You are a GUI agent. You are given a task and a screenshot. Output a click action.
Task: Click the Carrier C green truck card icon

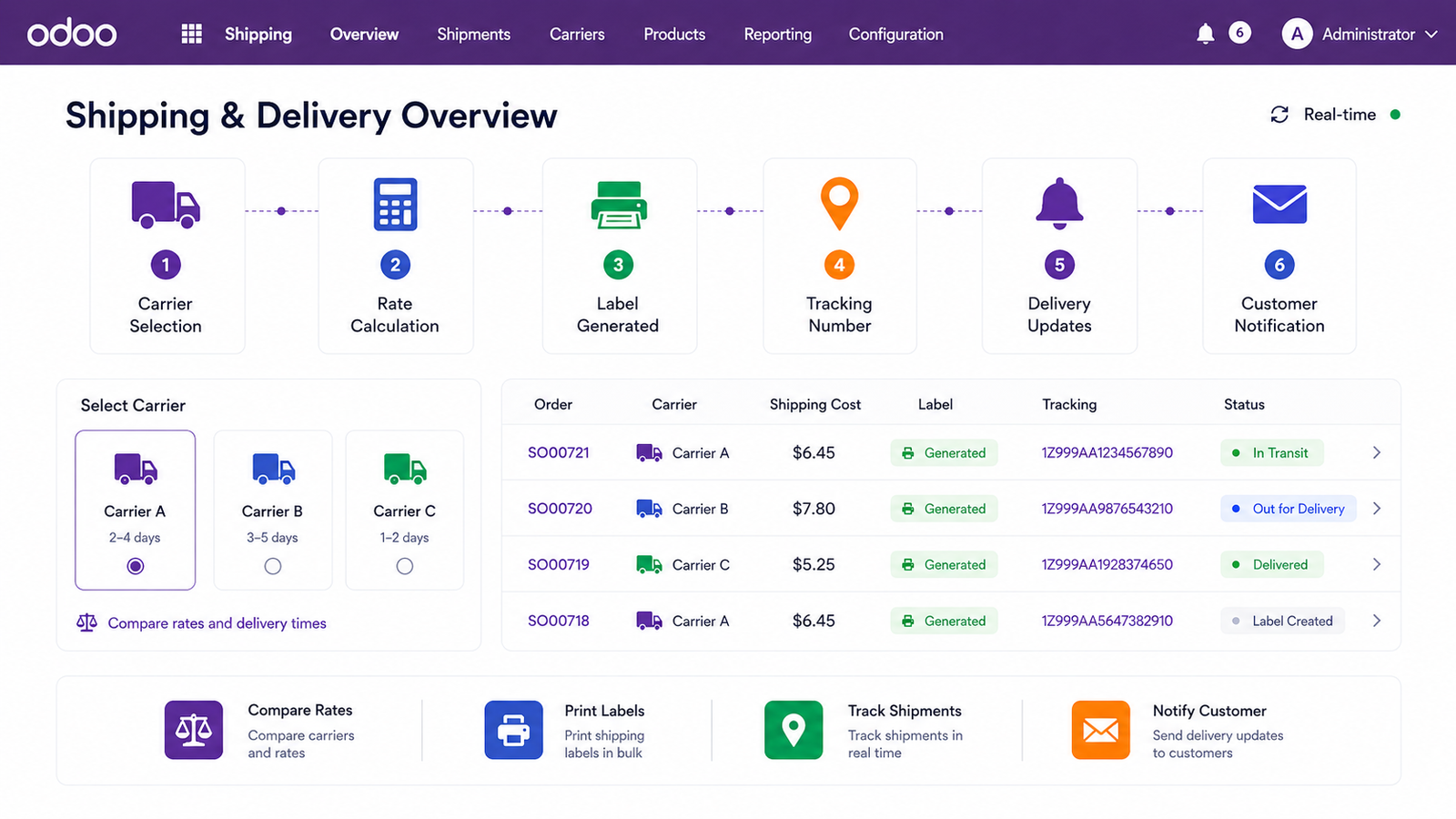(405, 469)
